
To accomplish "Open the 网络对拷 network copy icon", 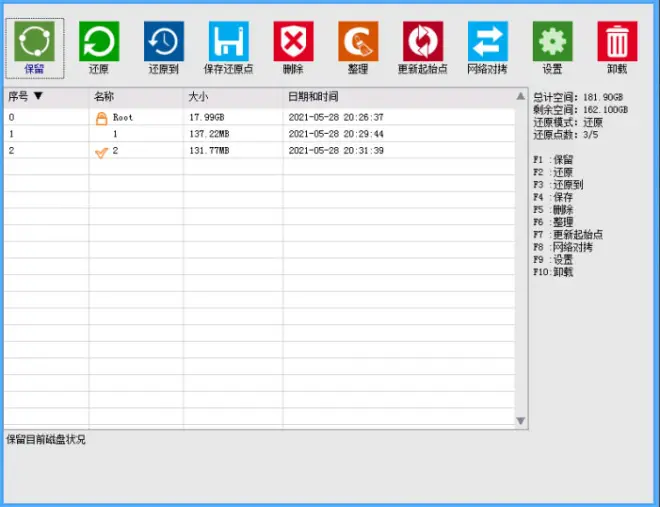I will coord(488,41).
